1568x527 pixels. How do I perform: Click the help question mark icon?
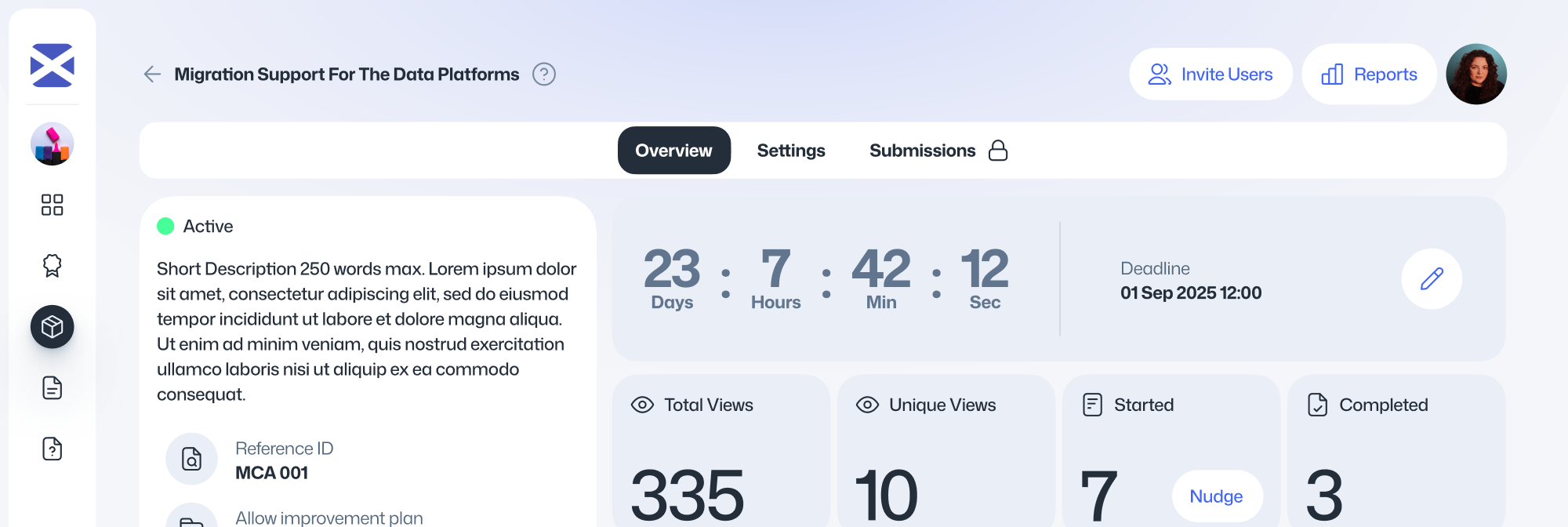543,75
